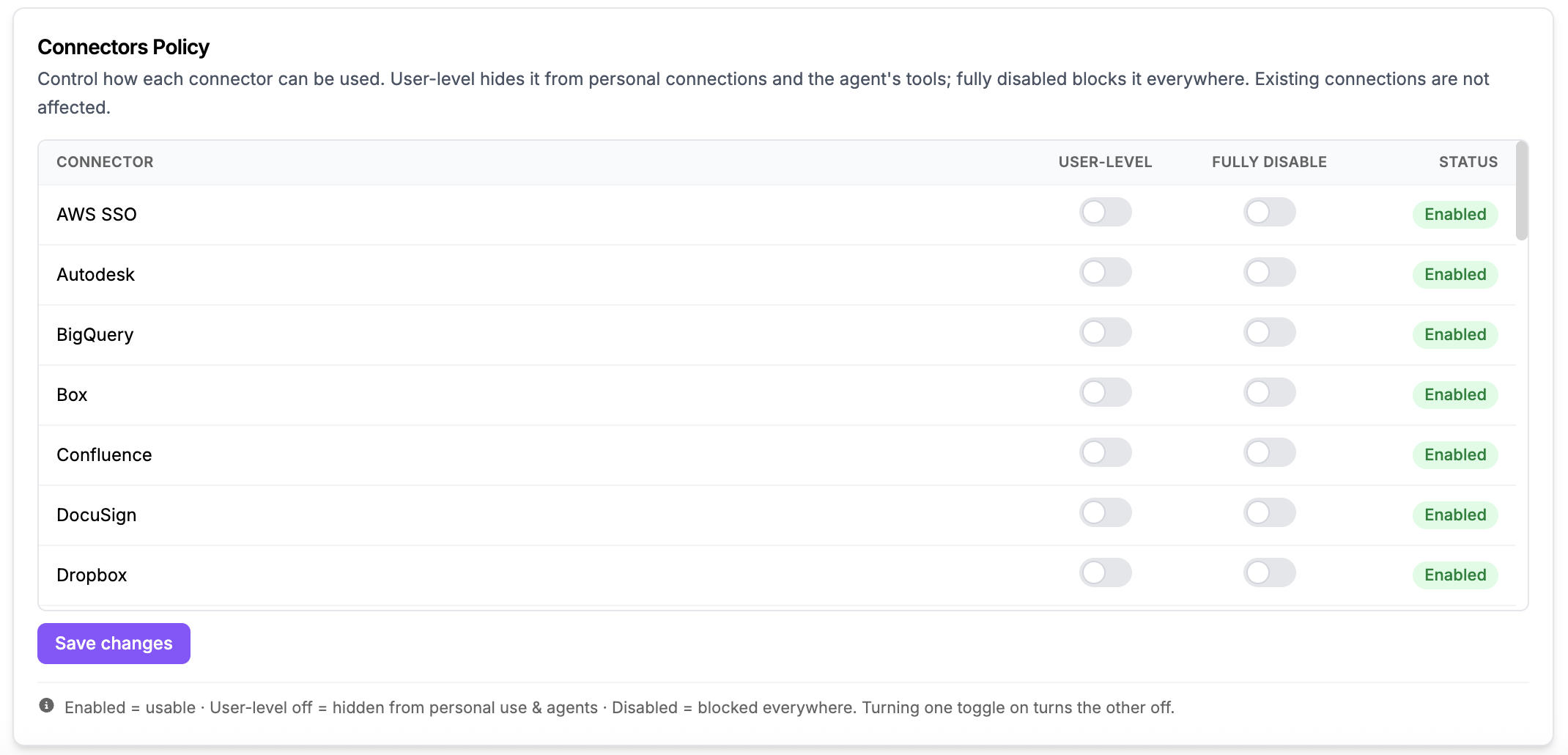Switch BigQuery User-Level toggle
Screen dimensions: 1568x755
[1105, 333]
